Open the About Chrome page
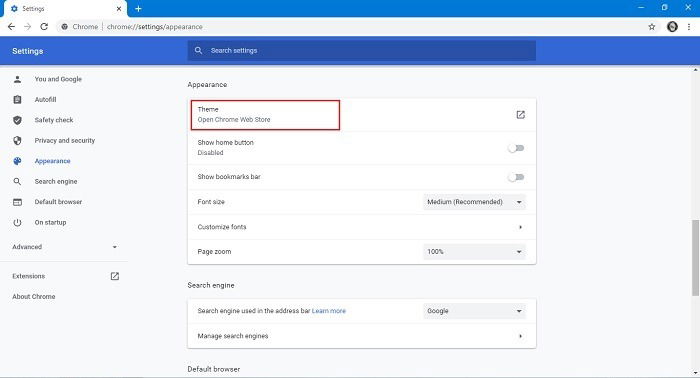700x378 pixels. pos(34,296)
